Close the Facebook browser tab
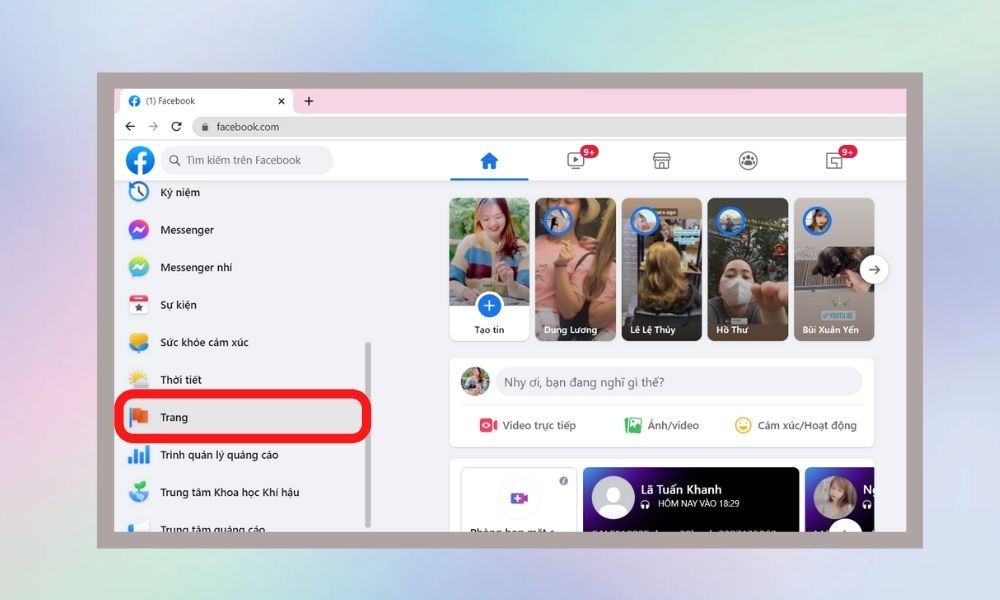The image size is (1000, 600). click(281, 101)
